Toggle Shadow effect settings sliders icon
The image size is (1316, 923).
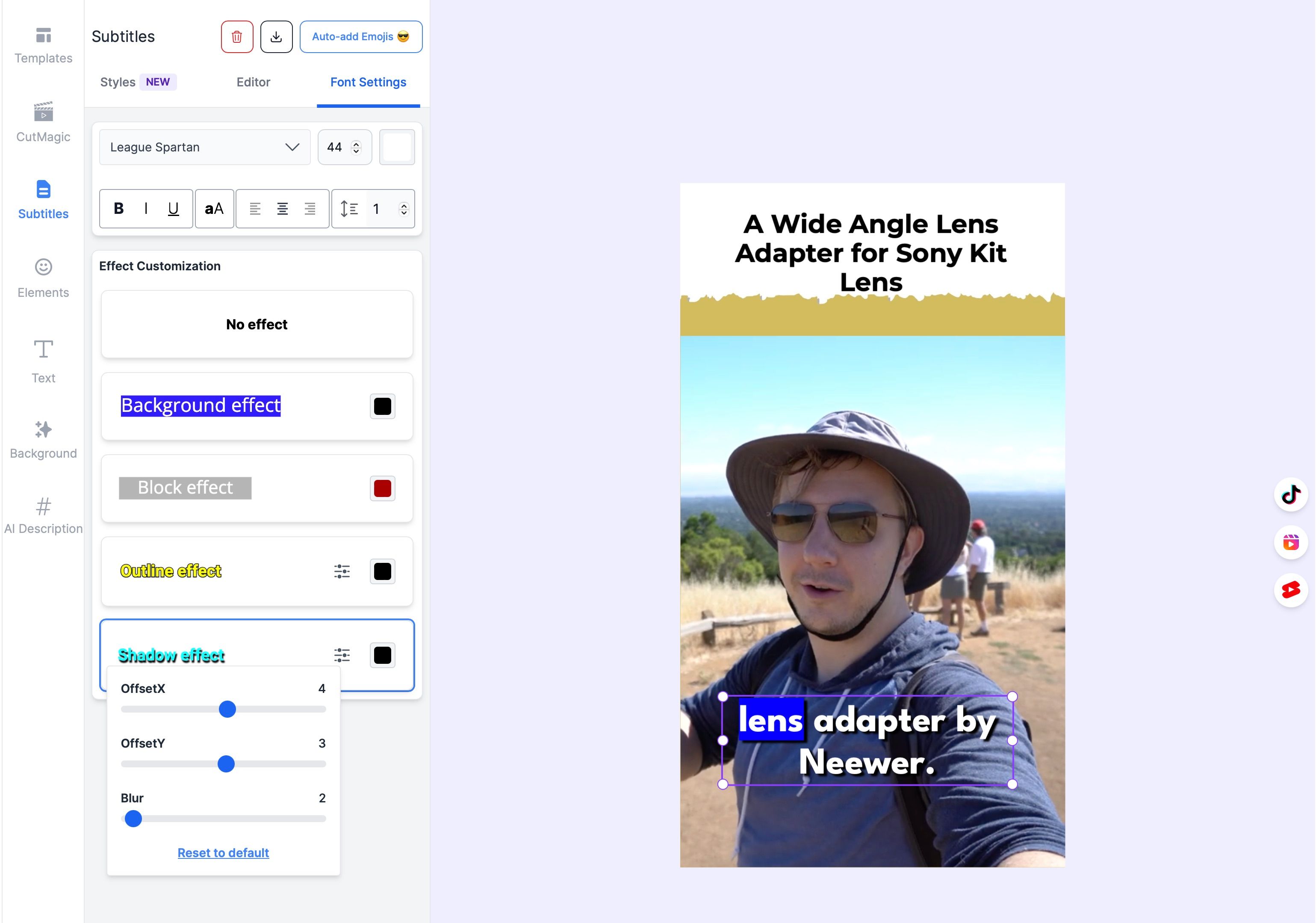[342, 655]
